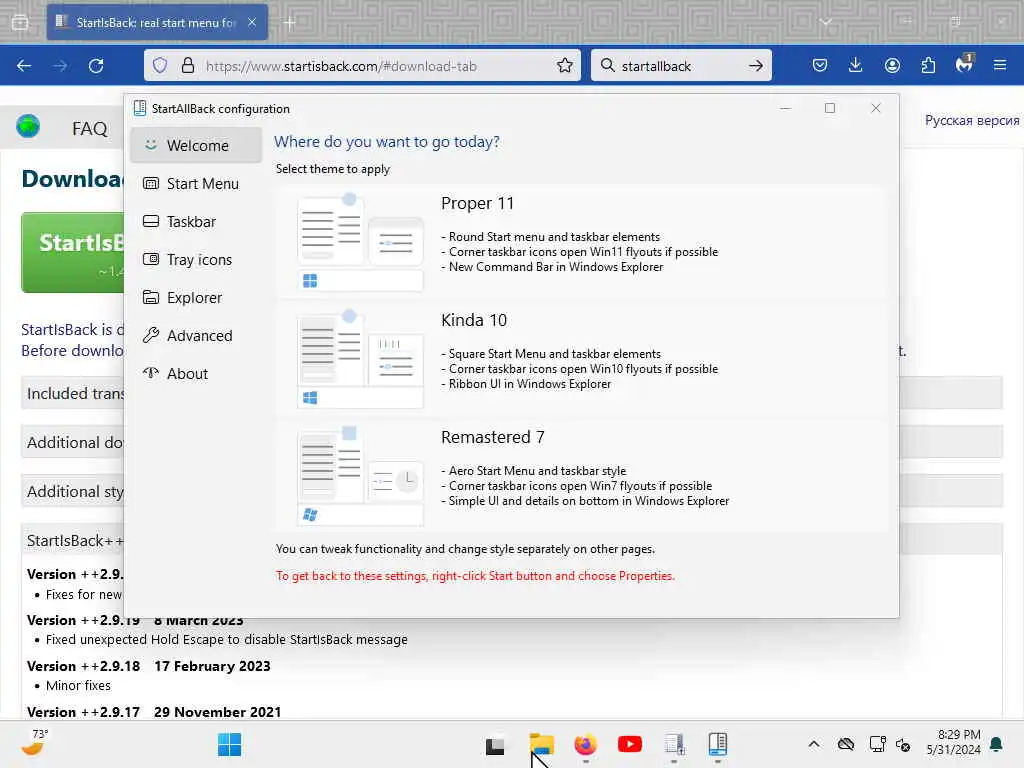The height and width of the screenshot is (768, 1024).
Task: Click the network display tray icon
Action: coord(878,744)
